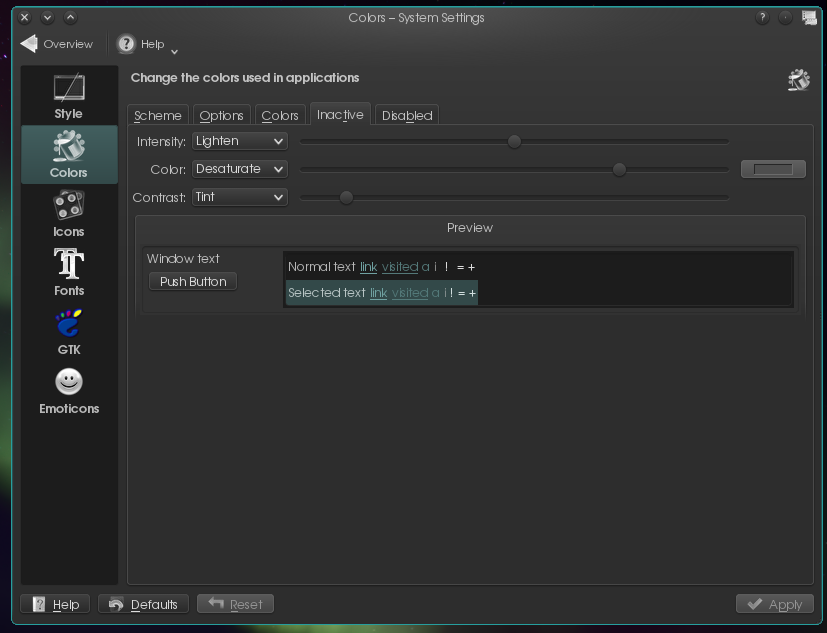827x633 pixels.
Task: Switch to the Disabled tab
Action: [407, 115]
